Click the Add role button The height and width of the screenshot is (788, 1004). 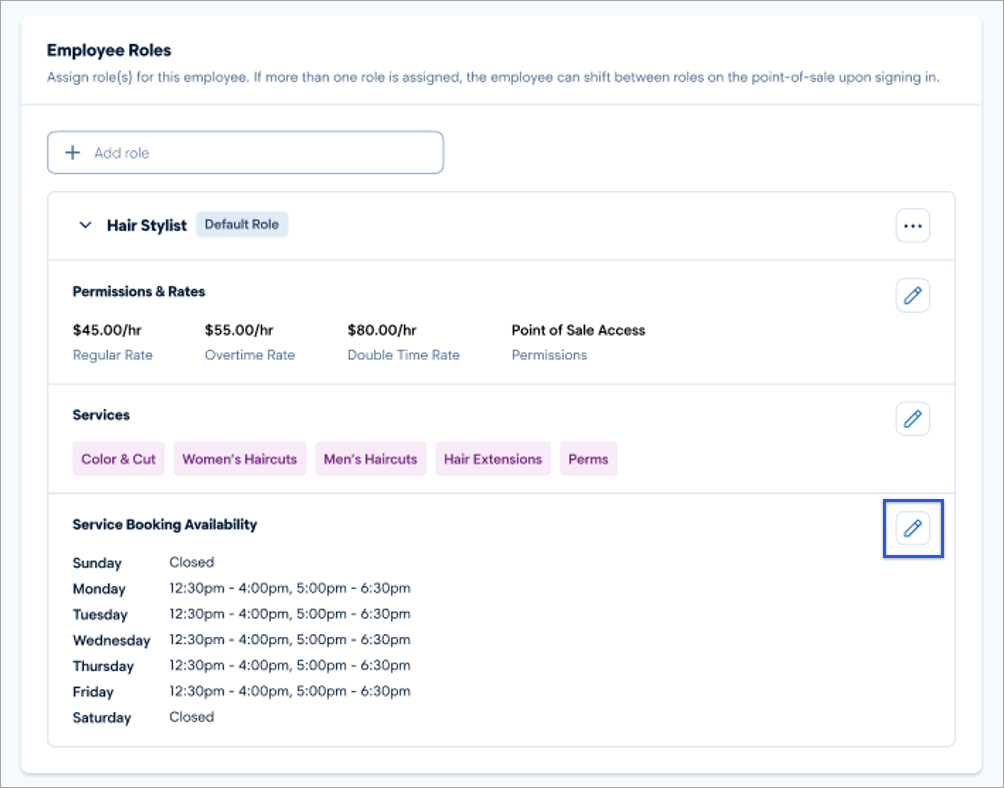(x=245, y=152)
